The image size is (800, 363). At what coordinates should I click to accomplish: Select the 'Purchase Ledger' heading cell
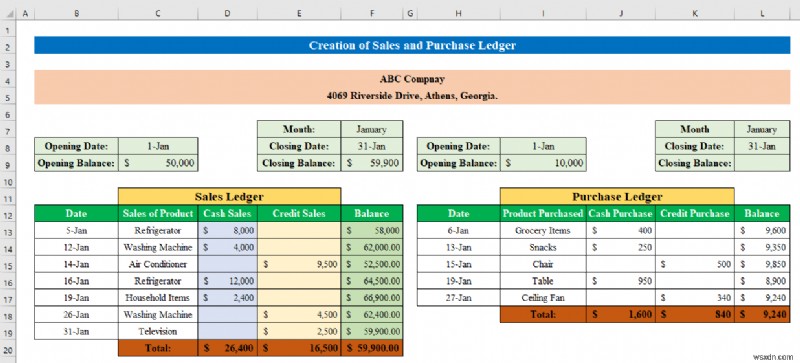click(617, 197)
